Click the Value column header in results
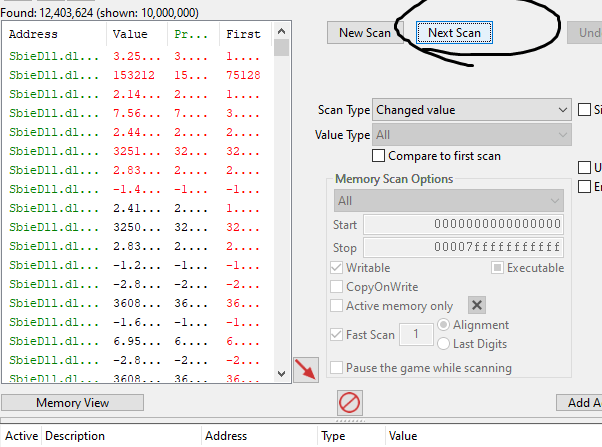 tap(137, 34)
